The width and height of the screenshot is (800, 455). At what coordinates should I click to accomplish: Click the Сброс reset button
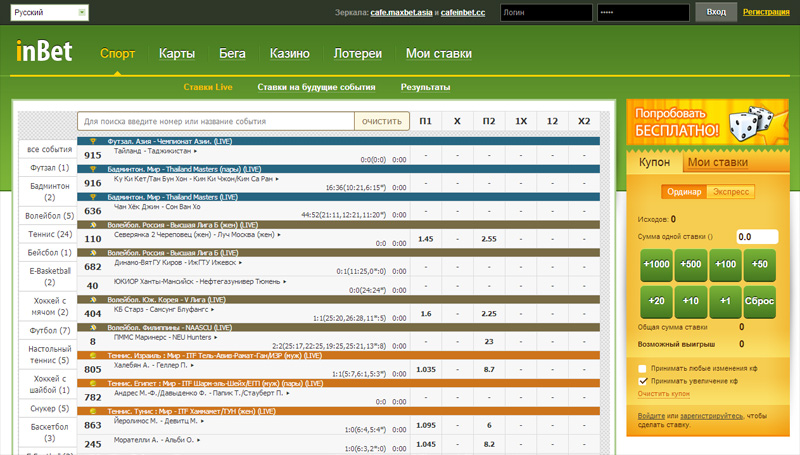pos(760,301)
